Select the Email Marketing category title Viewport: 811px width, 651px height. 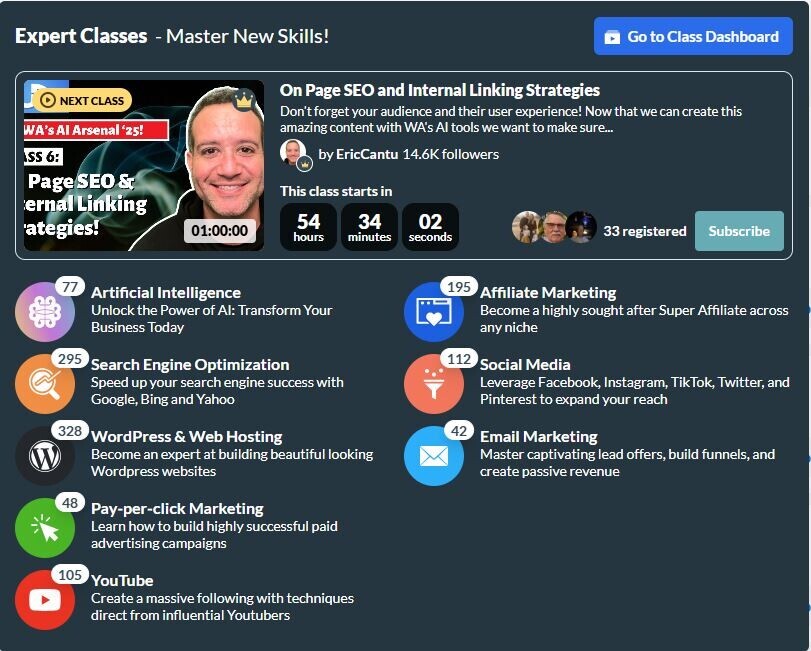click(x=538, y=436)
